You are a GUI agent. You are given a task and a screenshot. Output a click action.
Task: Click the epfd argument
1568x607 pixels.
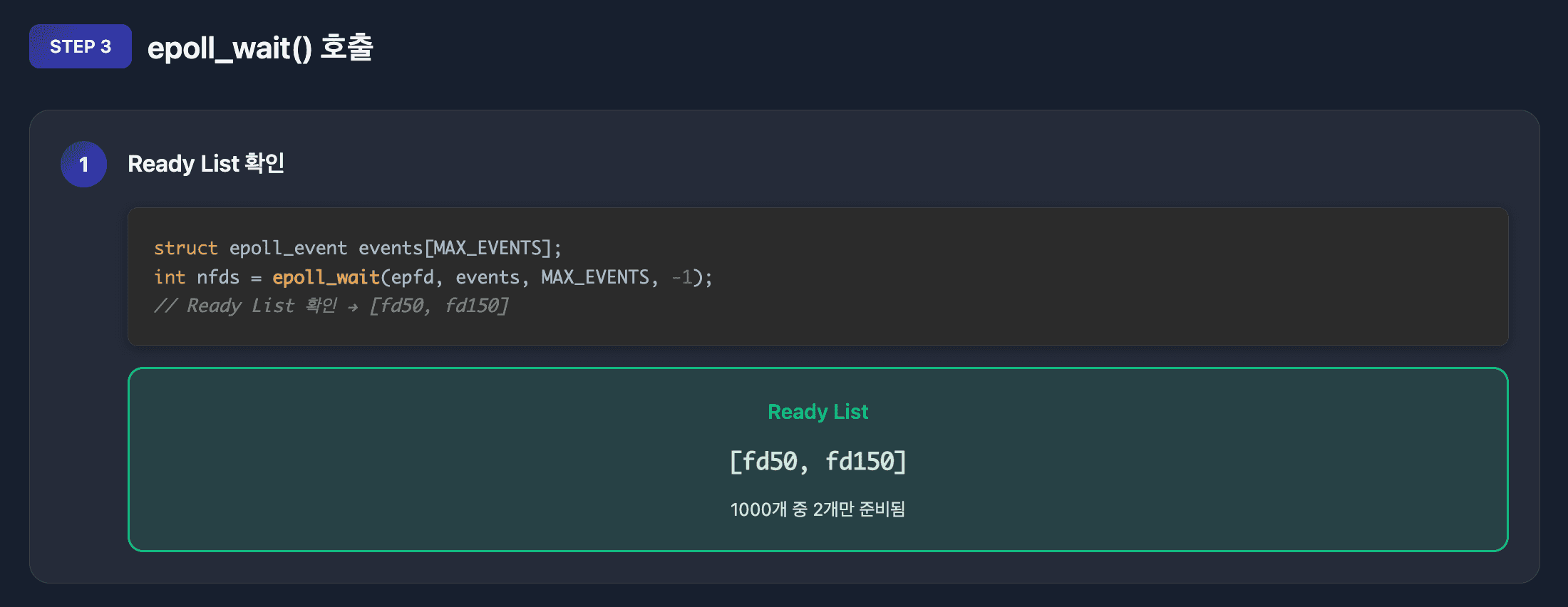tap(412, 277)
